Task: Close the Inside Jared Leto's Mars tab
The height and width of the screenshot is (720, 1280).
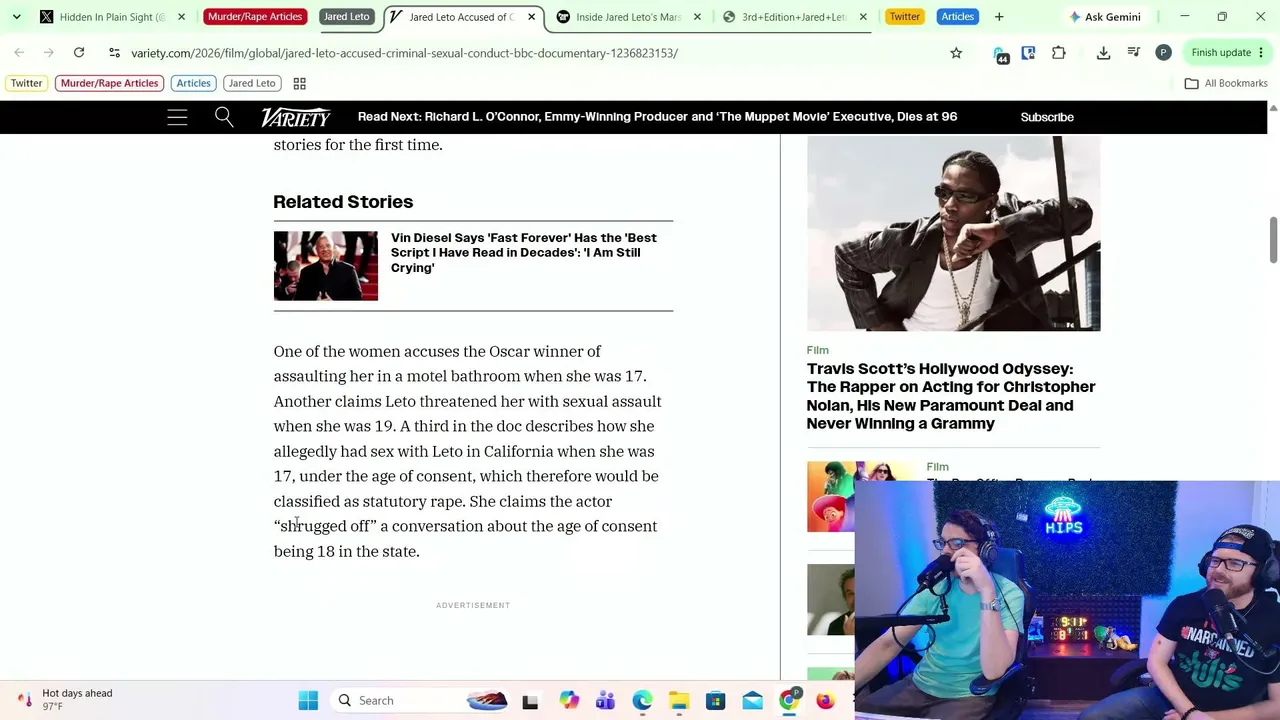Action: 697,17
